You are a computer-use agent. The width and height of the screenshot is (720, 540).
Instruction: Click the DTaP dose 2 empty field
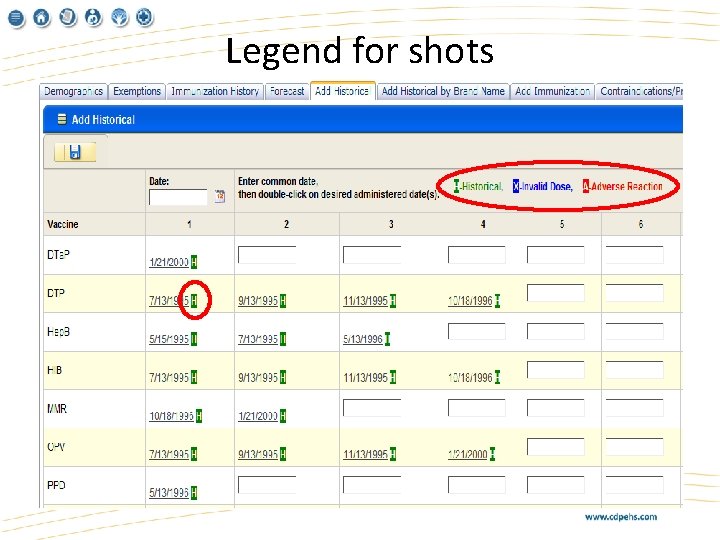point(267,254)
